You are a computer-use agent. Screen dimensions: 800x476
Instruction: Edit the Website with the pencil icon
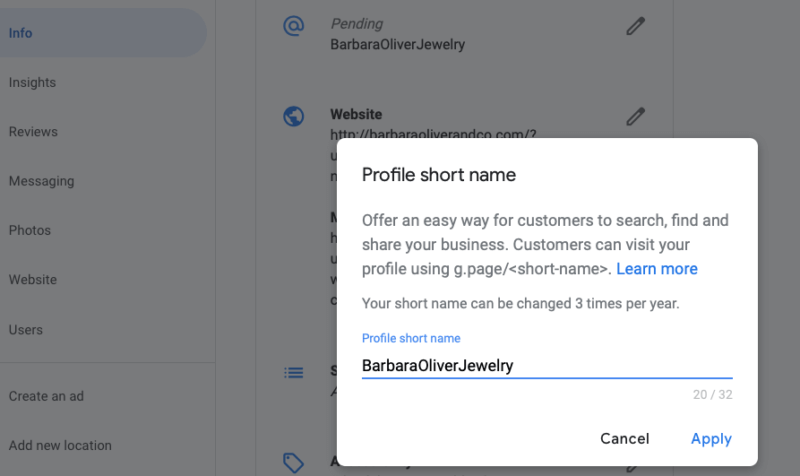point(635,116)
